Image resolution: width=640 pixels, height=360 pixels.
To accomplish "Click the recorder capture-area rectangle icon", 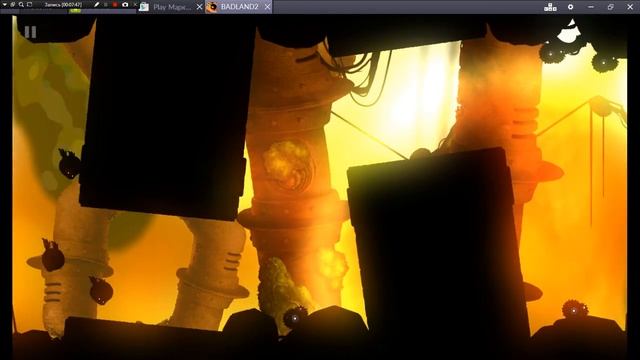I will tap(29, 4).
